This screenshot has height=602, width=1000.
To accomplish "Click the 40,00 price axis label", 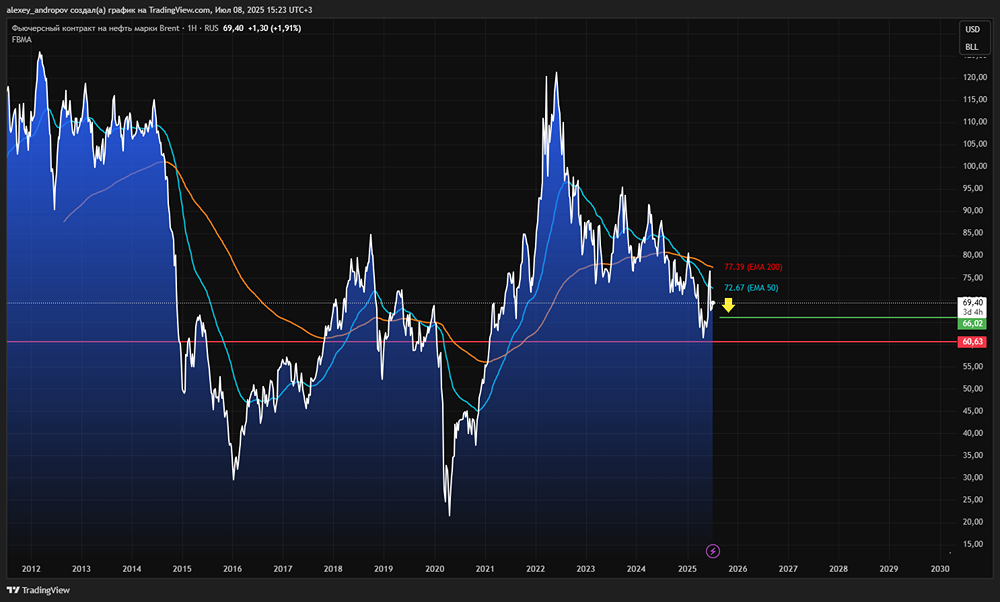I will 973,433.
